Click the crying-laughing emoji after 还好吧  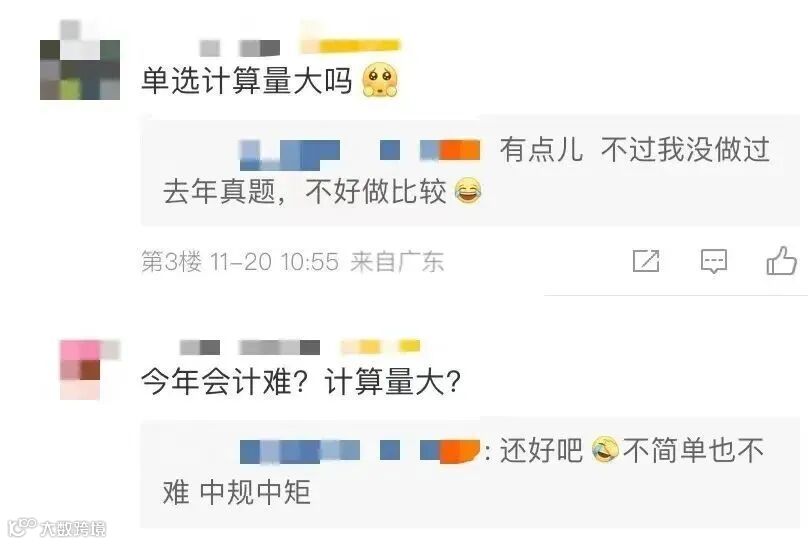605,449
